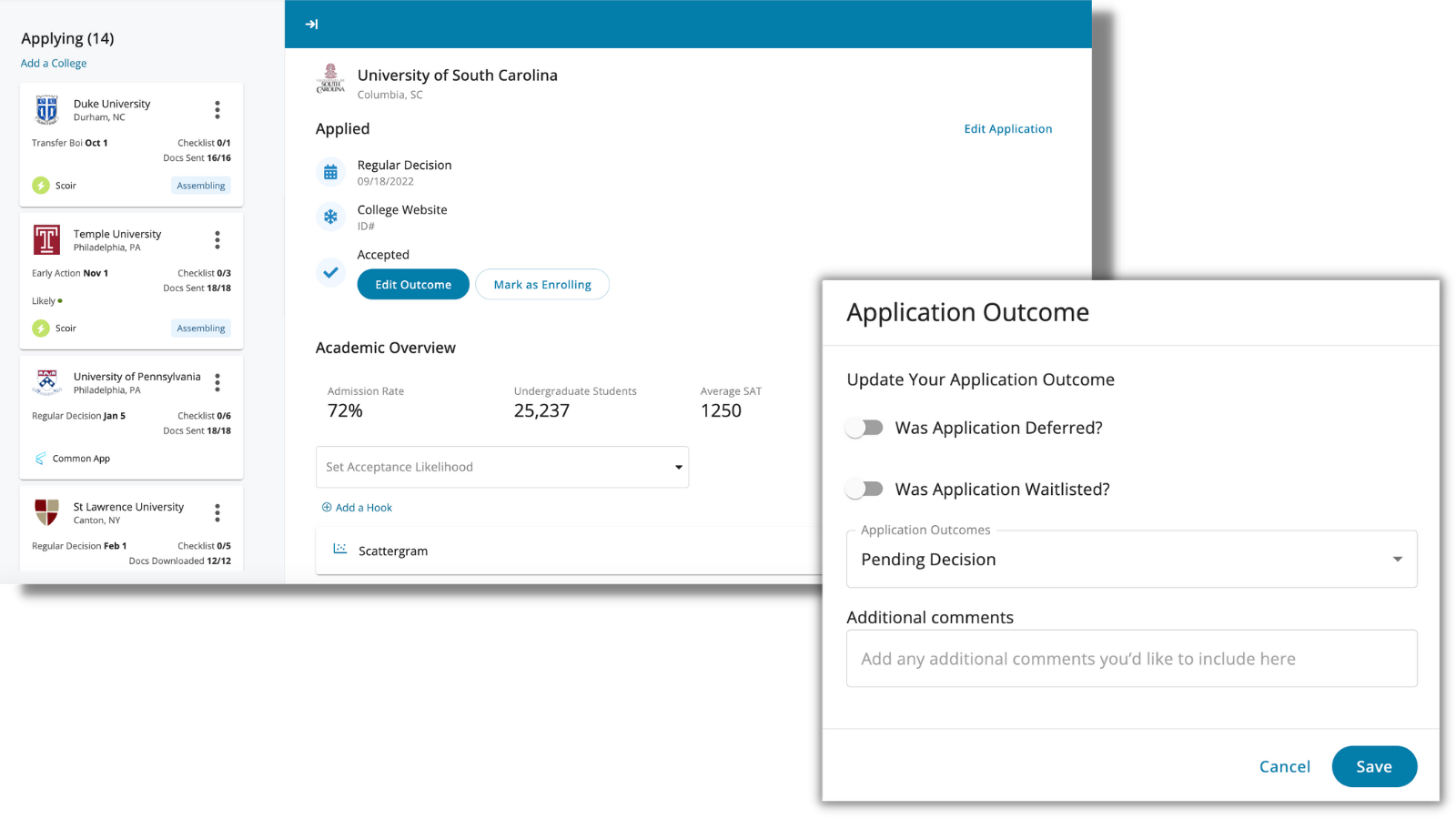The width and height of the screenshot is (1456, 819).
Task: Click Cancel in Application Outcome dialog
Action: 1285,767
